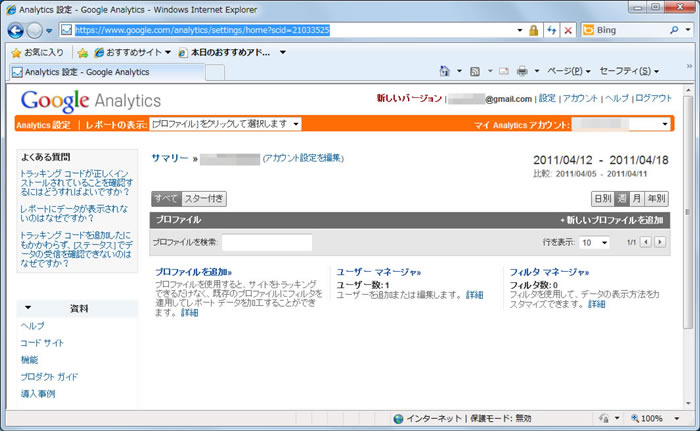Open the プロダクト ガイド sidebar link
Viewport: 700px width, 431px height.
tap(49, 377)
